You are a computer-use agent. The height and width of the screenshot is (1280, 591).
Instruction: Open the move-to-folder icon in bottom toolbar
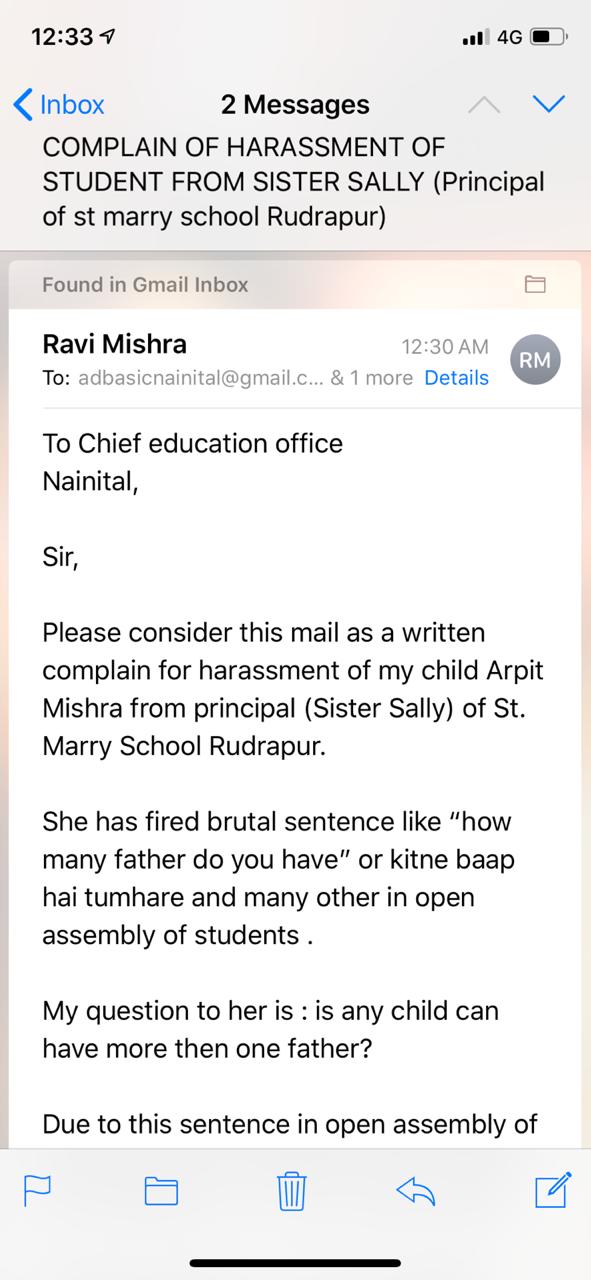[x=161, y=1190]
